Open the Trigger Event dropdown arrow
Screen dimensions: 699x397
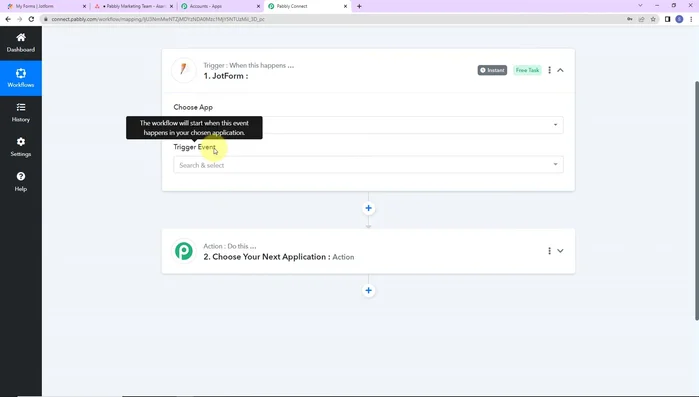[555, 164]
